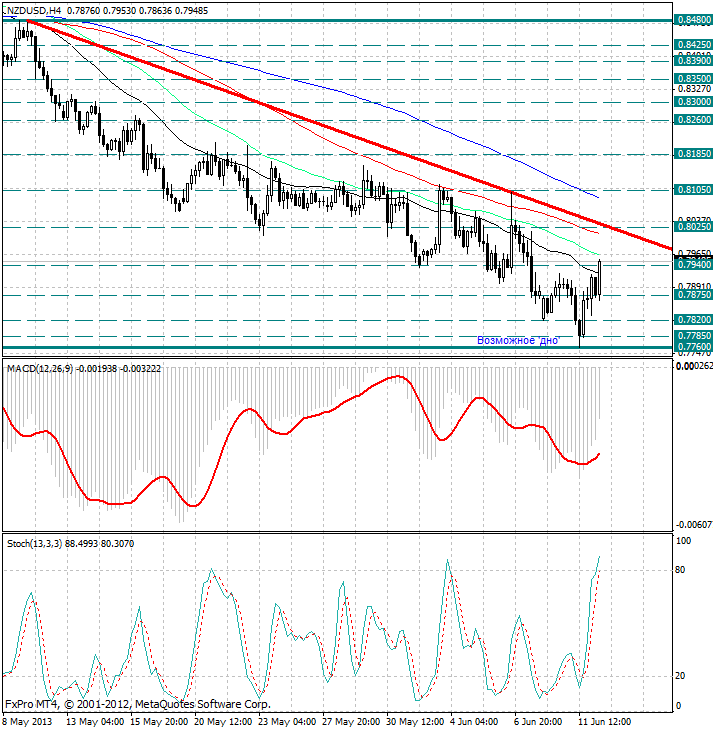Select the 6 Jun 20:00 time label
This screenshot has height=729, width=713.
click(538, 722)
